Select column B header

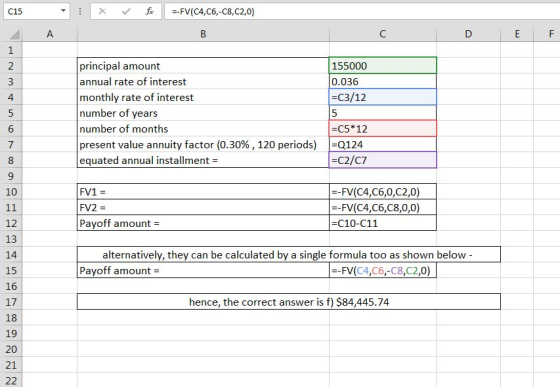[203, 34]
